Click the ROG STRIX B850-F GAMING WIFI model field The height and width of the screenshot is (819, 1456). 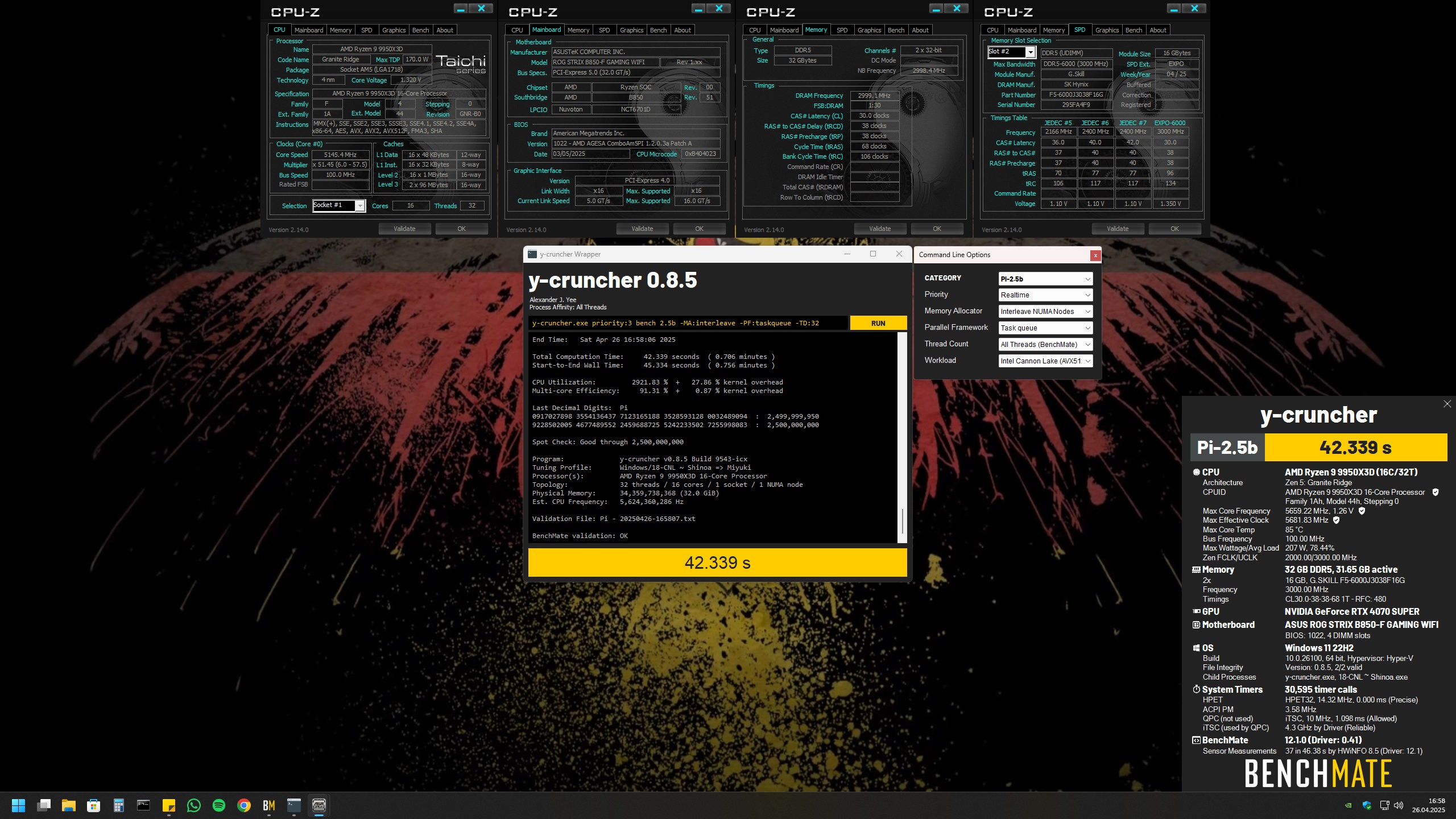point(605,62)
